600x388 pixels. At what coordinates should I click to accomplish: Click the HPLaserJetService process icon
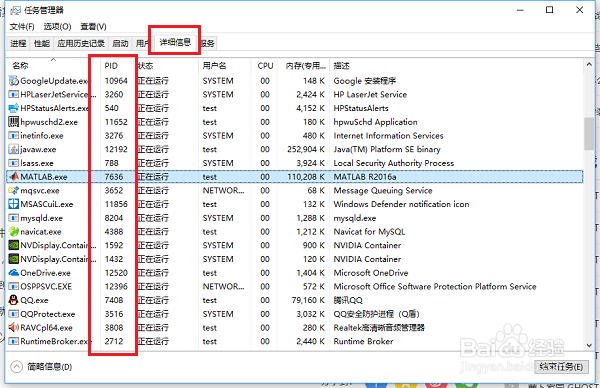click(x=13, y=95)
